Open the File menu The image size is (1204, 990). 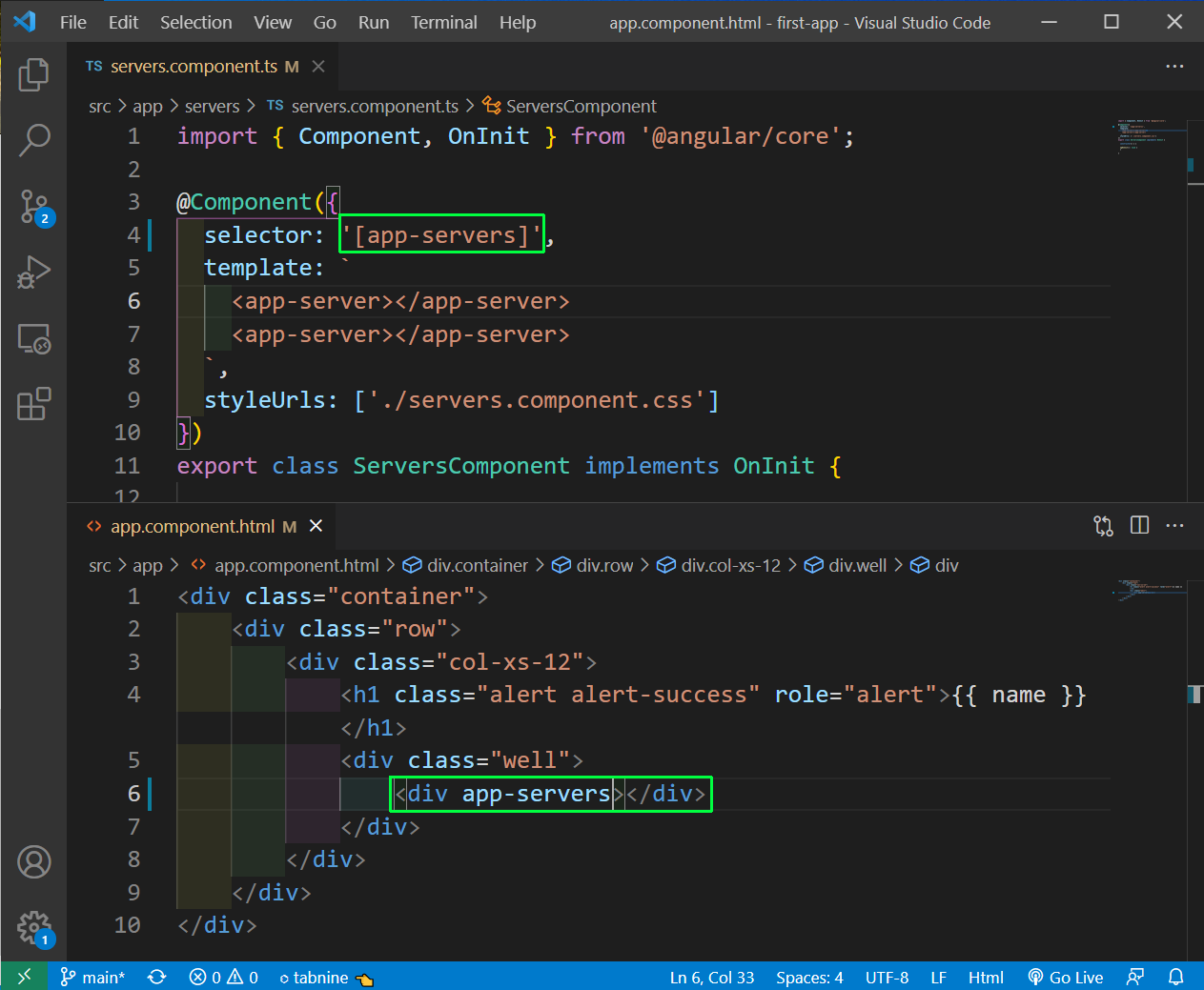click(73, 22)
